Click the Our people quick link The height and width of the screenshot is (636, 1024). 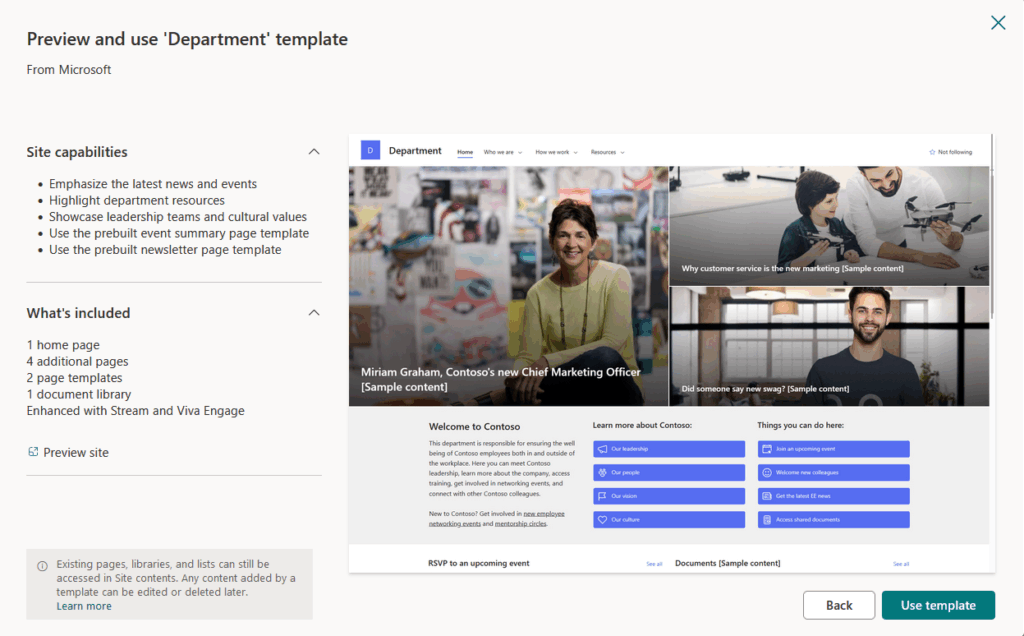[x=669, y=472]
